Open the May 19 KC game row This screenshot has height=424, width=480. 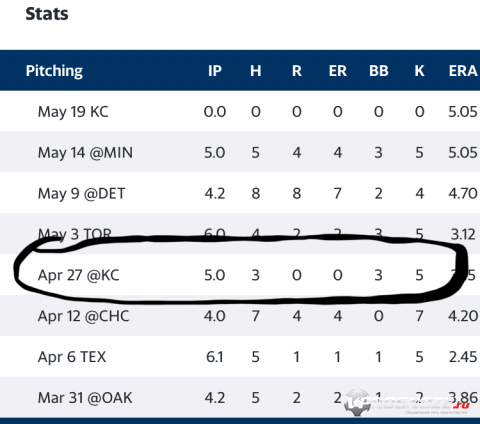[240, 111]
